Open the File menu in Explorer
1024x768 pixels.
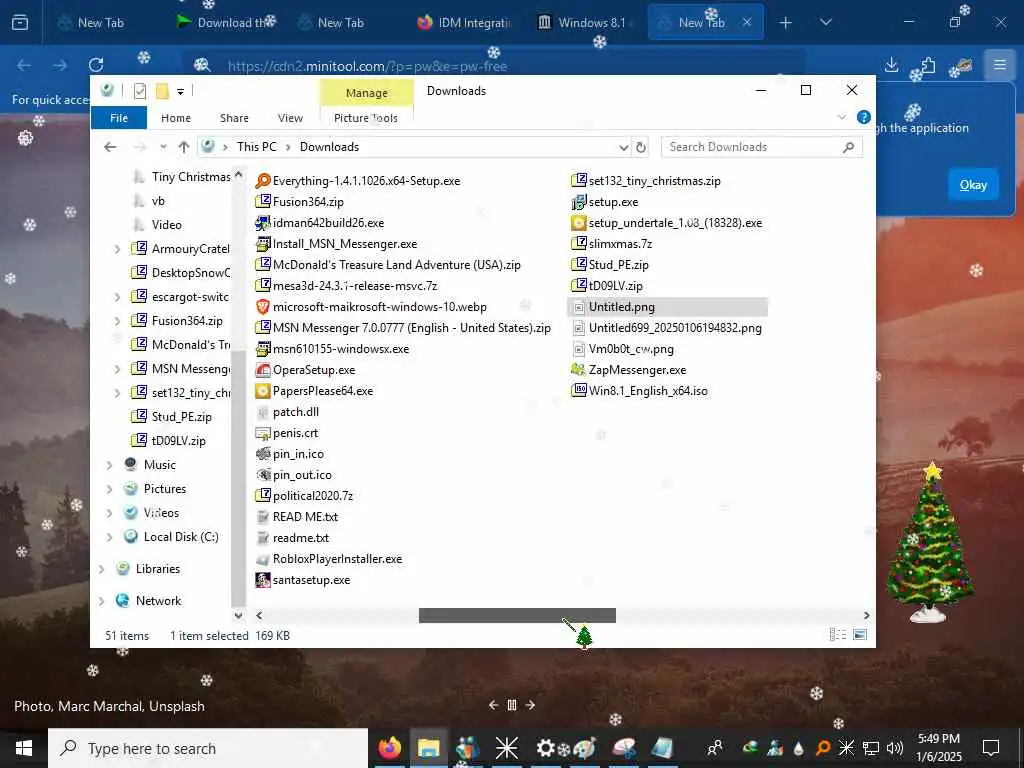tap(119, 118)
